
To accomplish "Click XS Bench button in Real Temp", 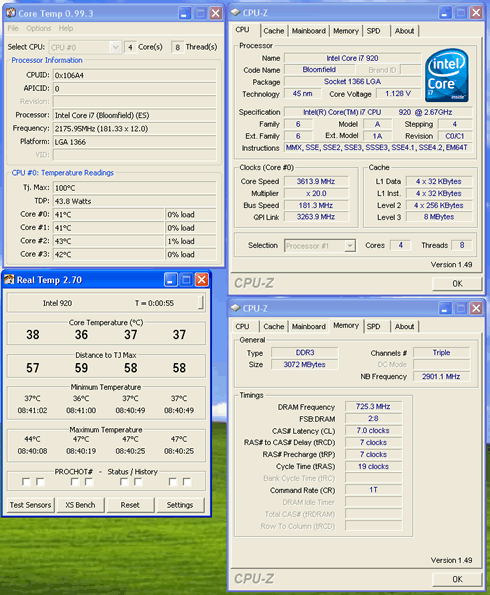I will pos(80,505).
